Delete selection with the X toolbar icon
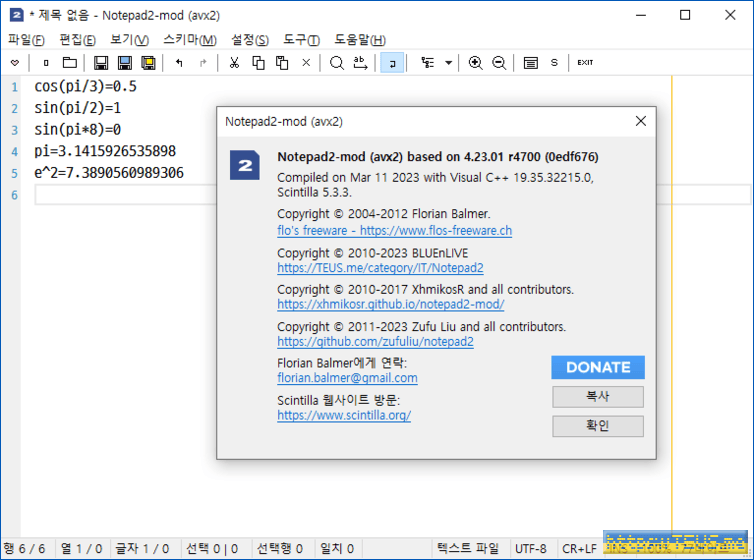The image size is (754, 560). [306, 63]
